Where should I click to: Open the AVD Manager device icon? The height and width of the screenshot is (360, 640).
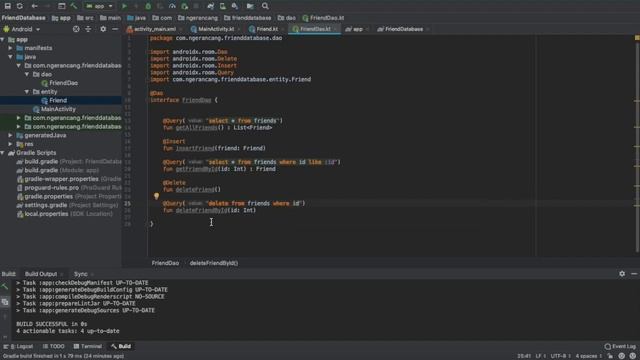click(223, 6)
